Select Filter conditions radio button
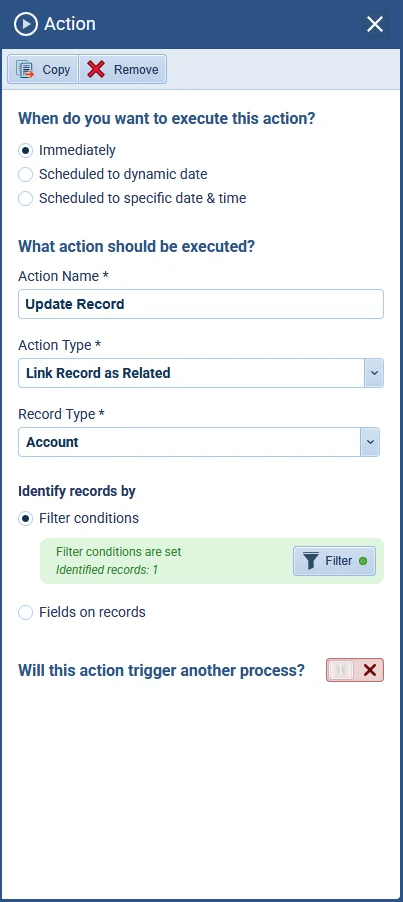 [x=25, y=518]
